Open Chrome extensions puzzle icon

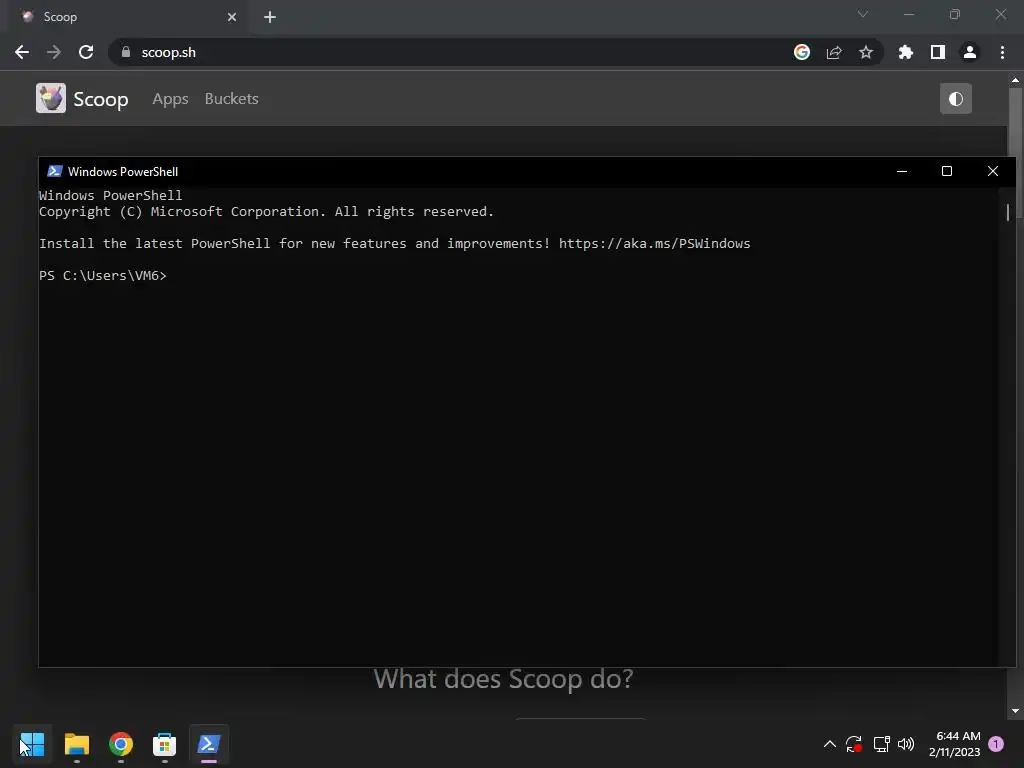(x=906, y=52)
